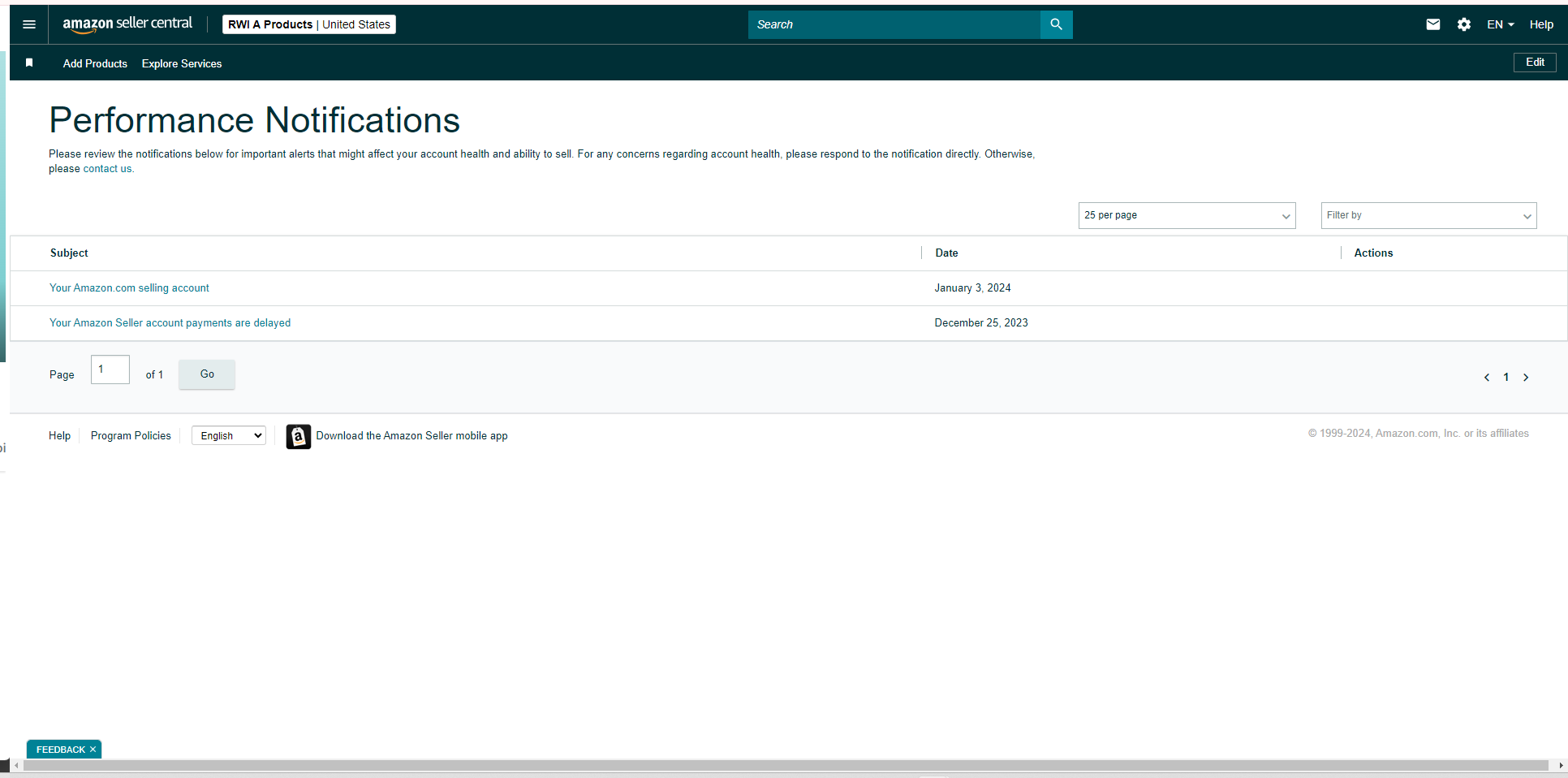Open the footer Help link

tap(59, 436)
